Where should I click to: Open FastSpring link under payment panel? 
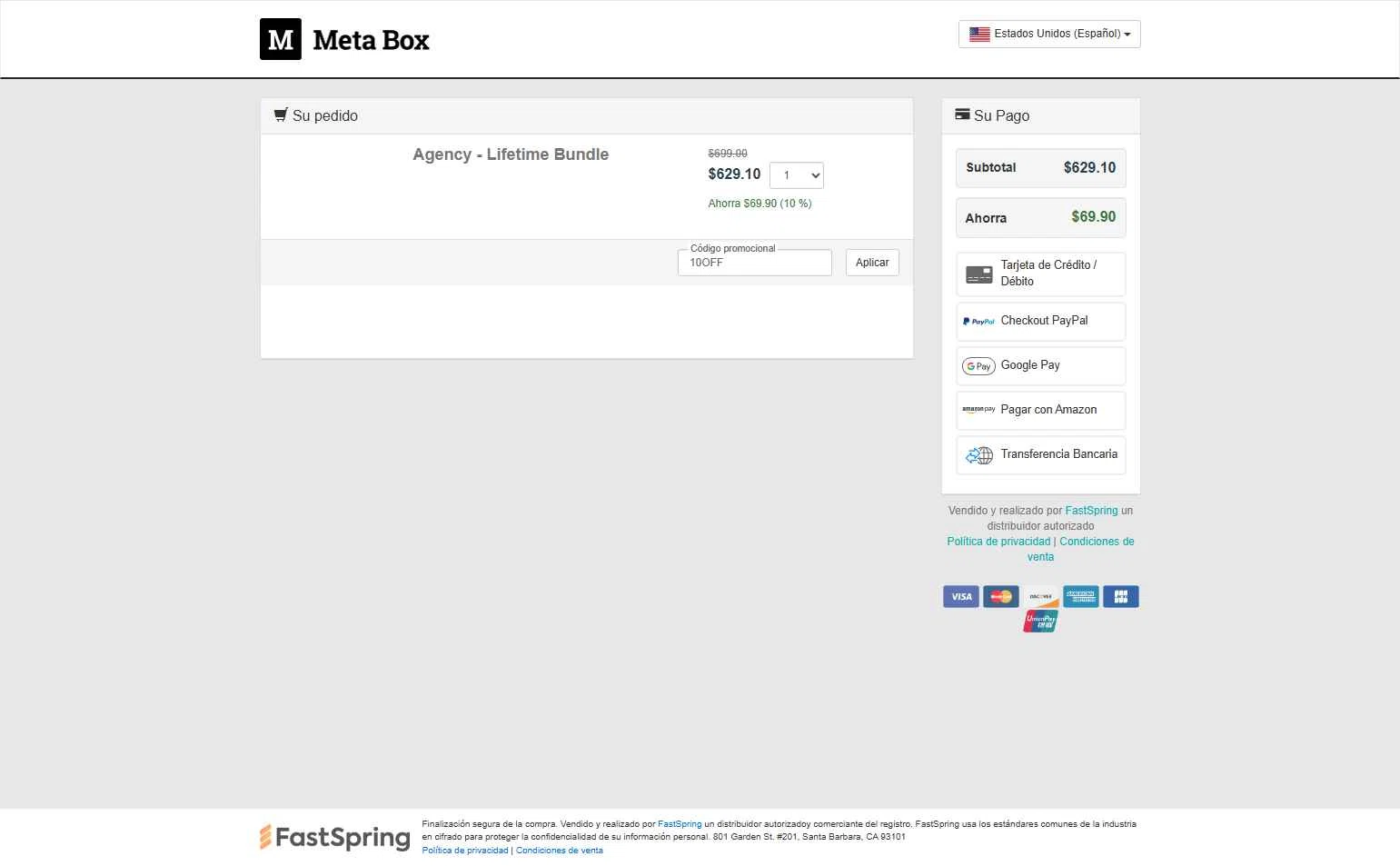(x=1091, y=511)
